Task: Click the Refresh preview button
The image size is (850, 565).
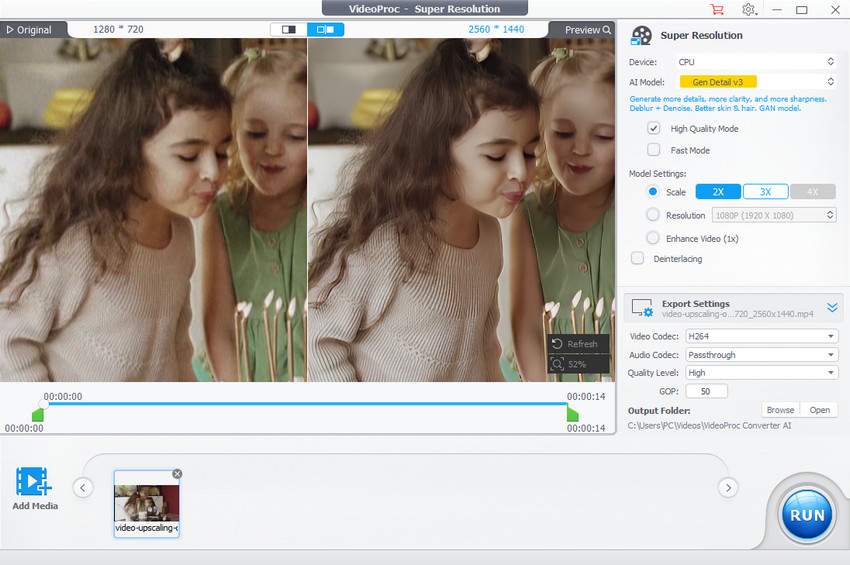Action: 577,344
